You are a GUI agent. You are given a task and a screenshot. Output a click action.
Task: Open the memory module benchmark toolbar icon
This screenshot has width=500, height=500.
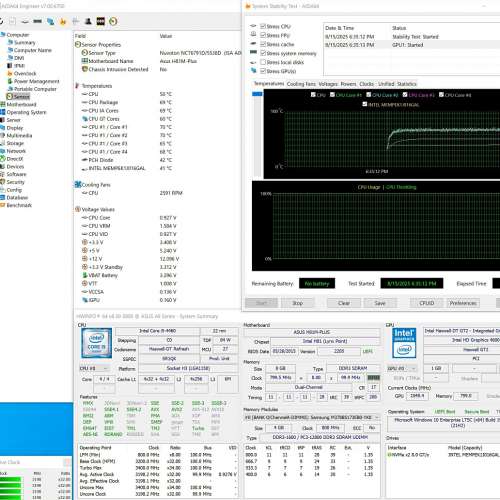tap(38, 22)
